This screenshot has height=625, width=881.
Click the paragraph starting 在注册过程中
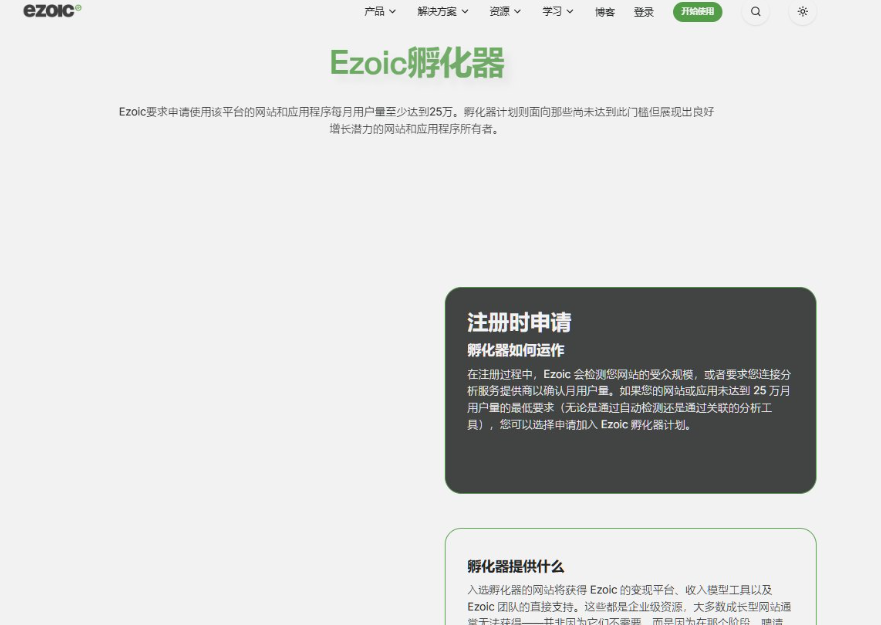(629, 399)
